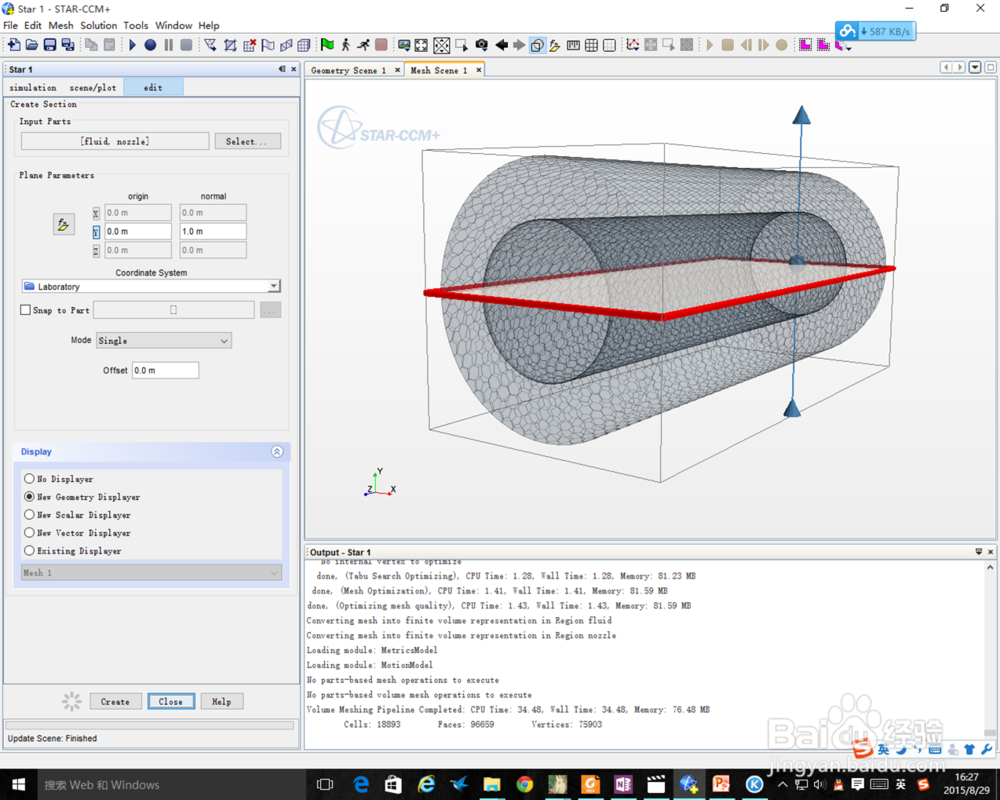Click the Save floppy disk icon

point(50,45)
